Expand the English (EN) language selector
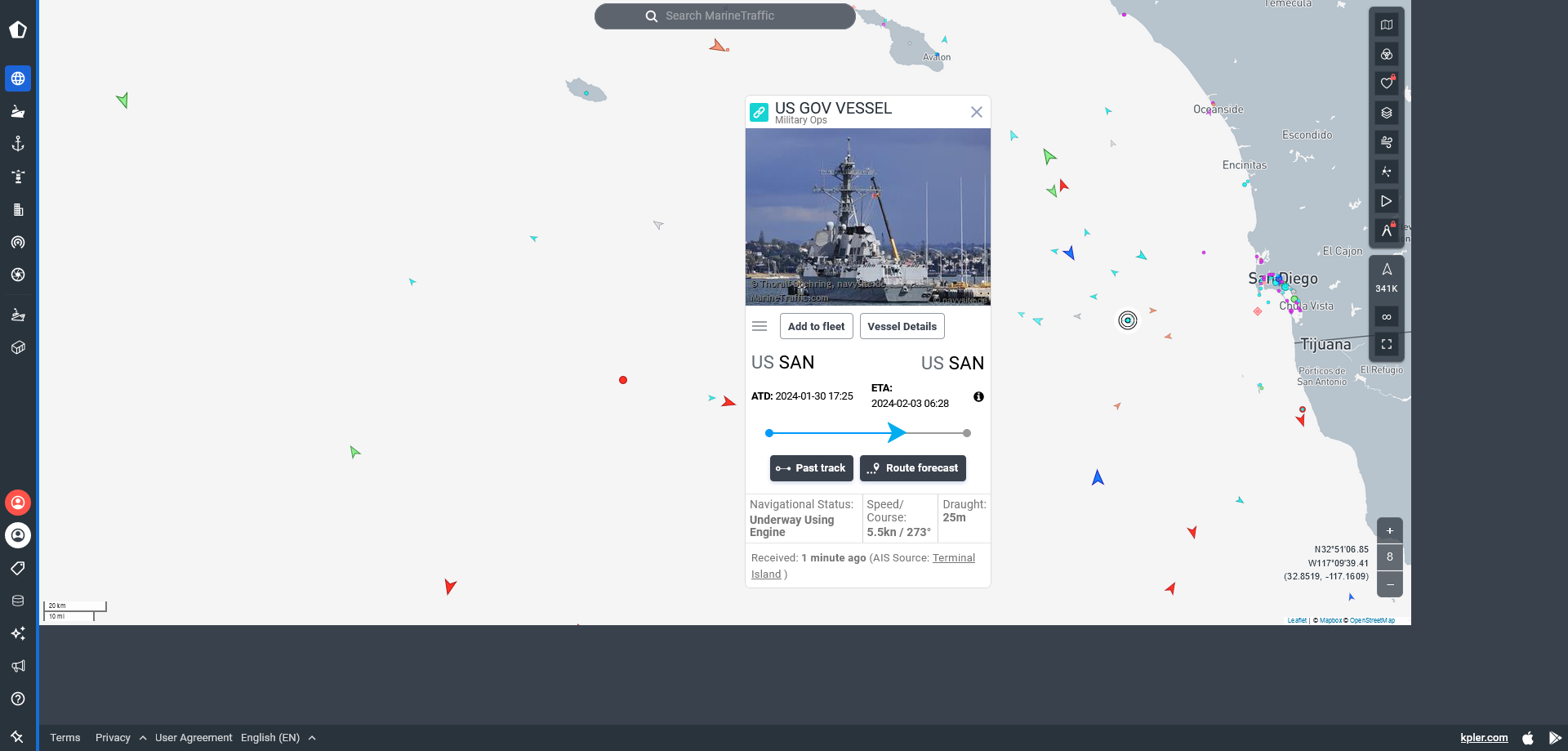Viewport: 1568px width, 751px height. (278, 737)
